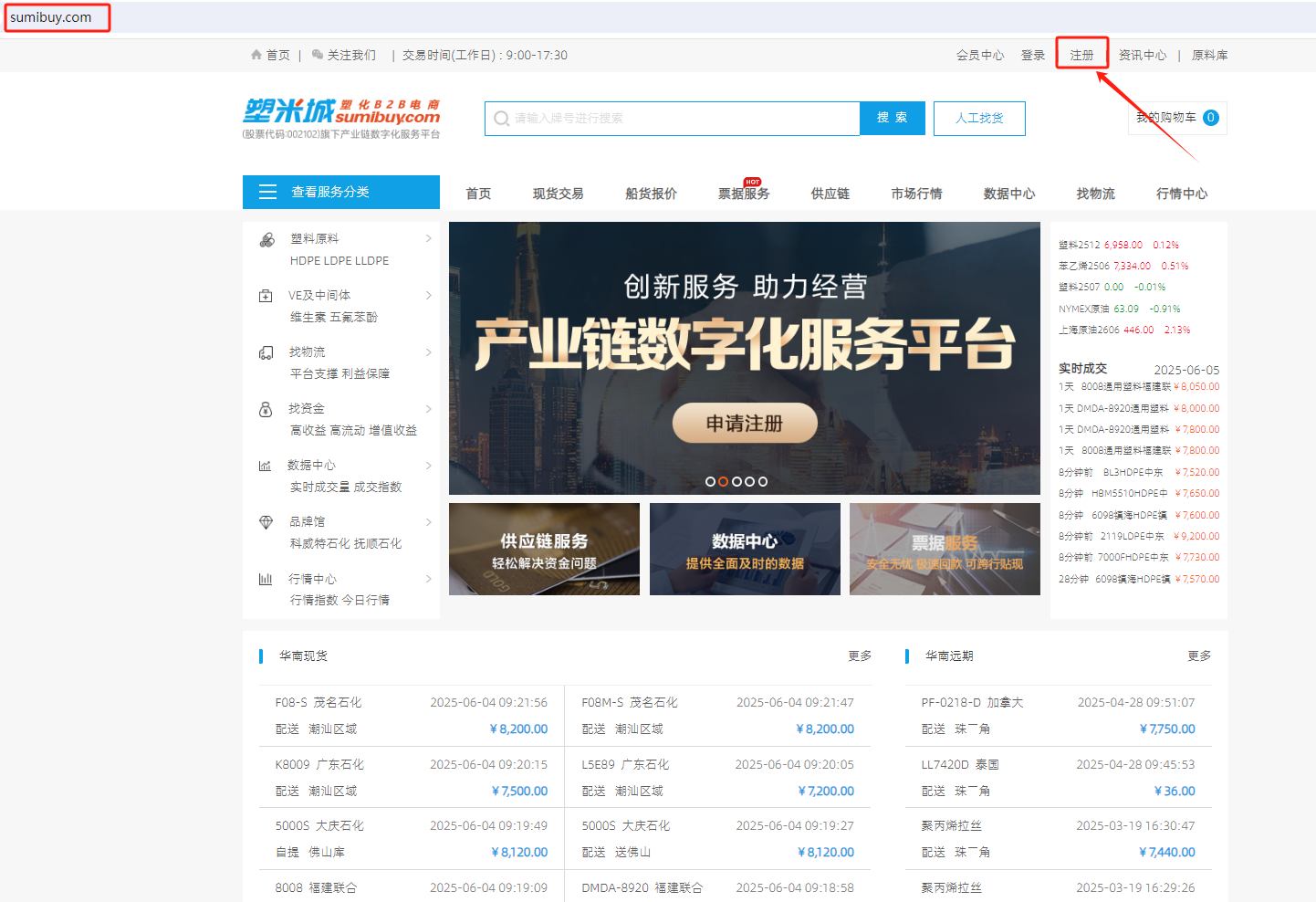Viewport: 1316px width, 902px height.
Task: Open the 会员中心 link
Action: click(x=980, y=55)
